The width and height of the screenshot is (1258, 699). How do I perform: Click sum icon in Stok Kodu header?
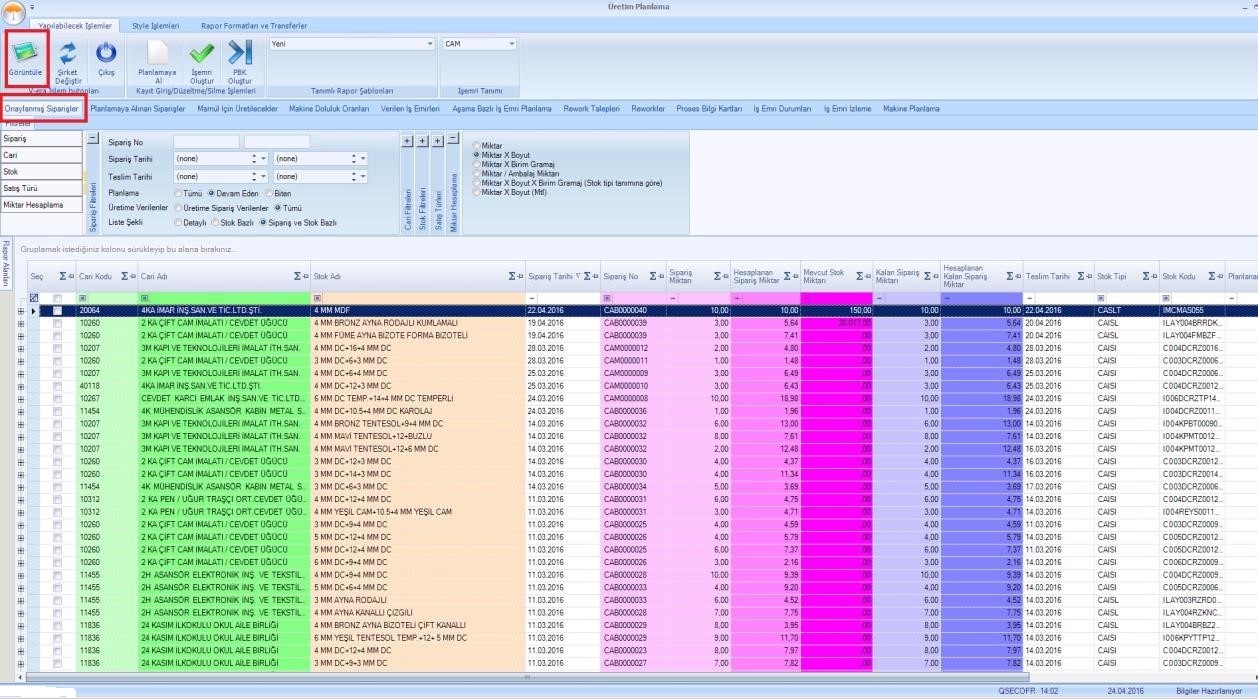click(x=1214, y=276)
